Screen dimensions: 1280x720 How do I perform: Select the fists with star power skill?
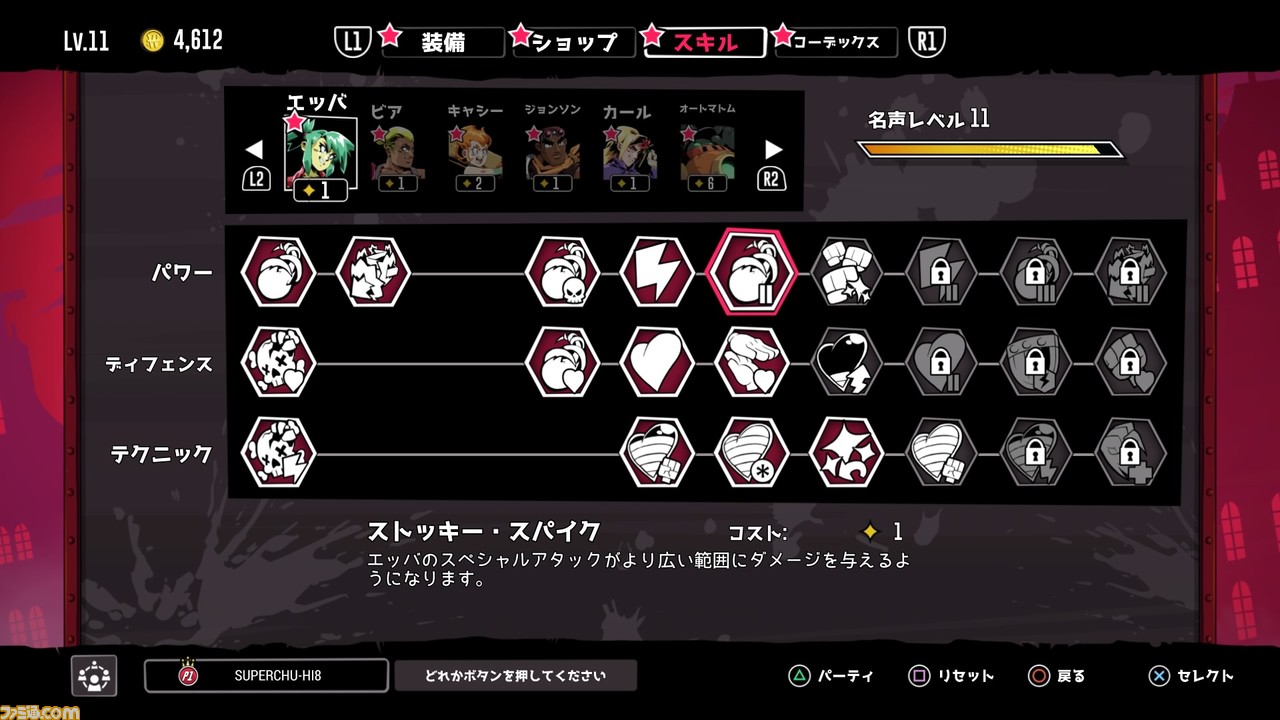coord(847,272)
